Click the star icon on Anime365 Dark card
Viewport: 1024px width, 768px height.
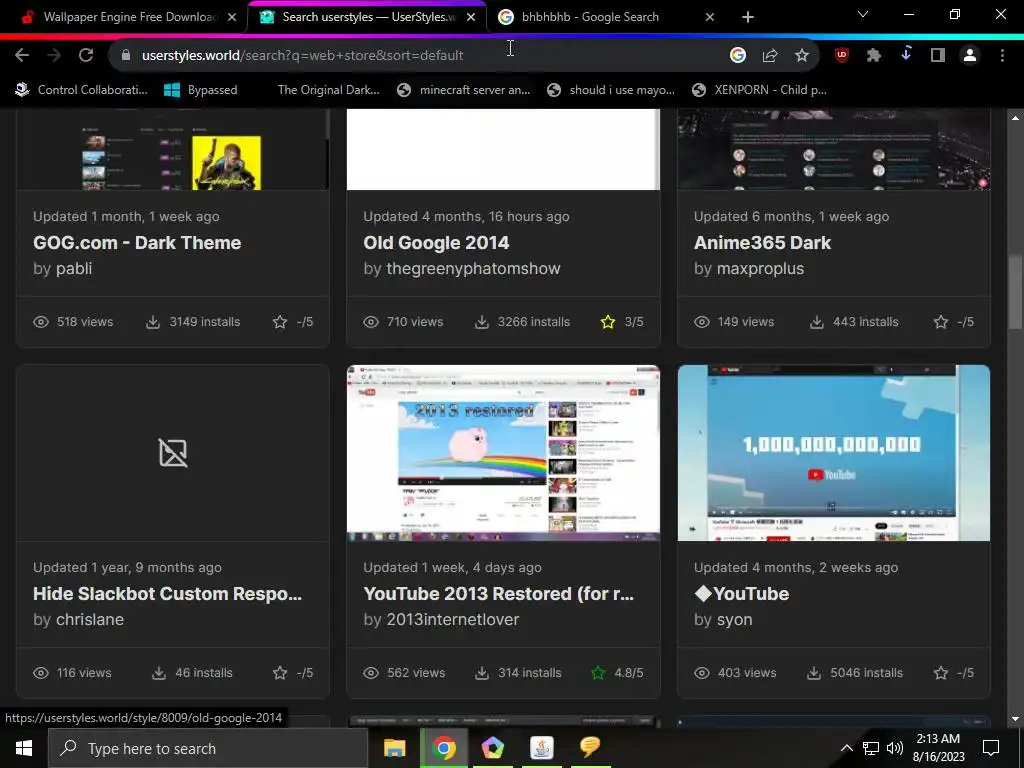[940, 322]
